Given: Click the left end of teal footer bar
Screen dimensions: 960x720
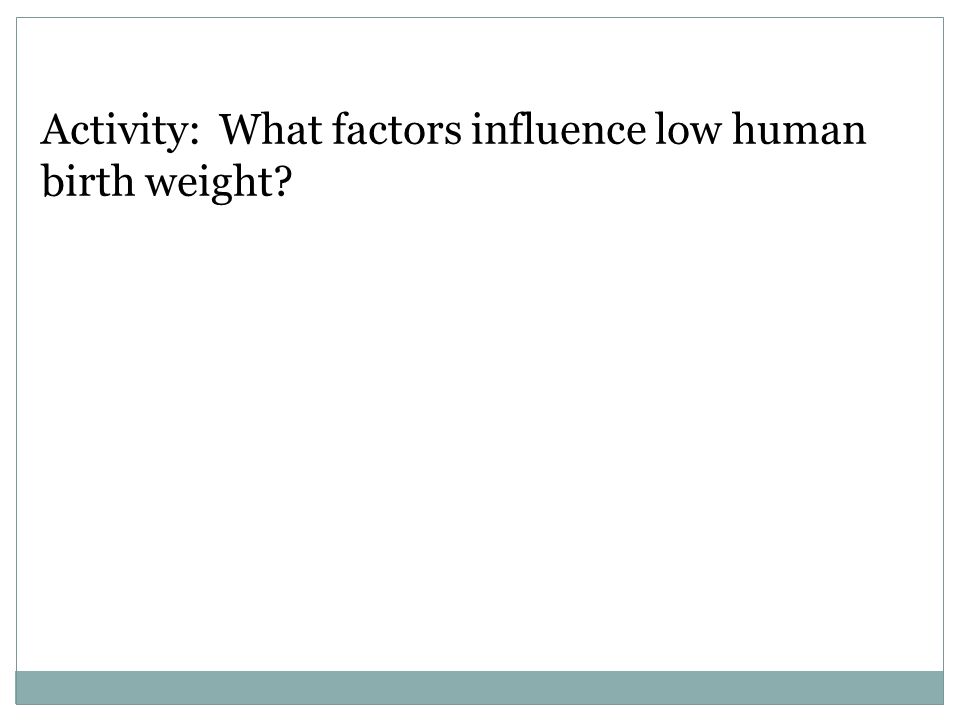Looking at the screenshot, I should point(24,688).
